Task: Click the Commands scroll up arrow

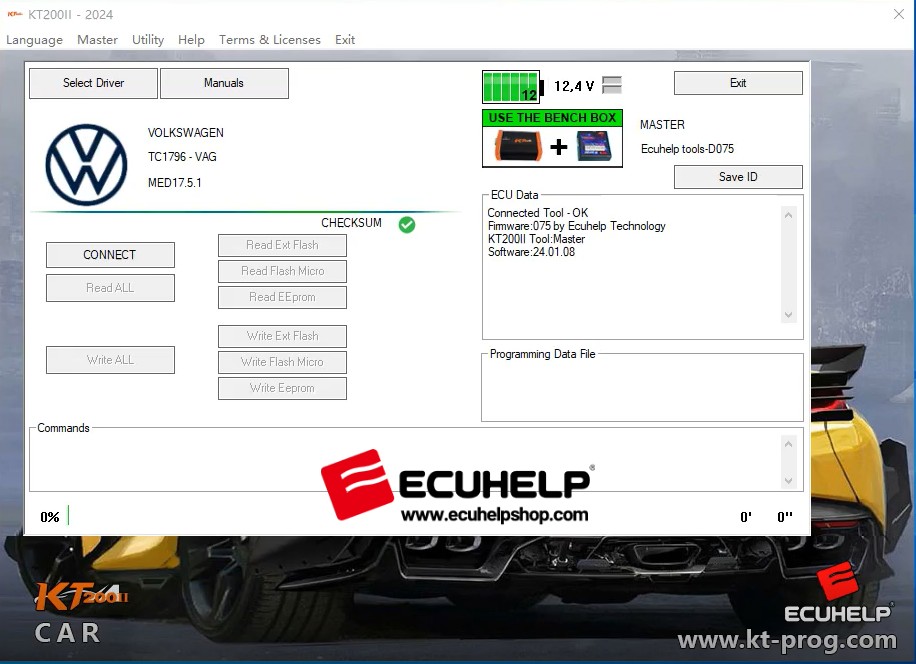Action: click(789, 444)
